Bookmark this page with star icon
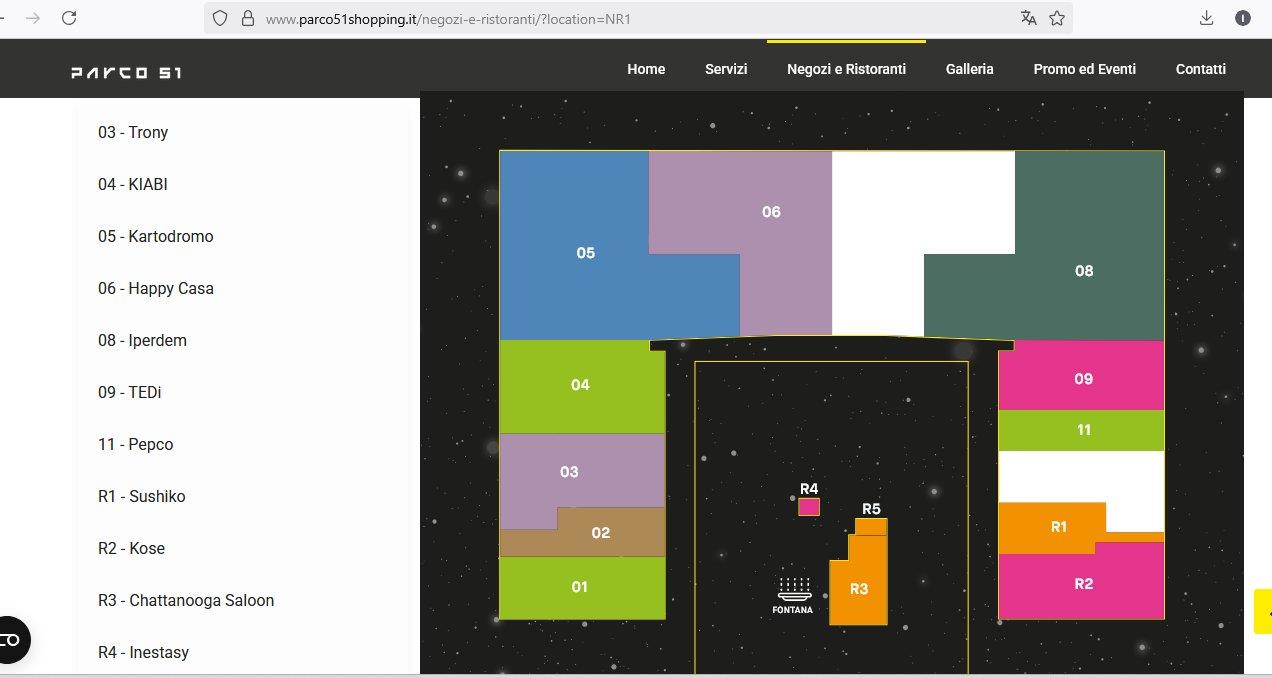The height and width of the screenshot is (678, 1272). point(1057,18)
